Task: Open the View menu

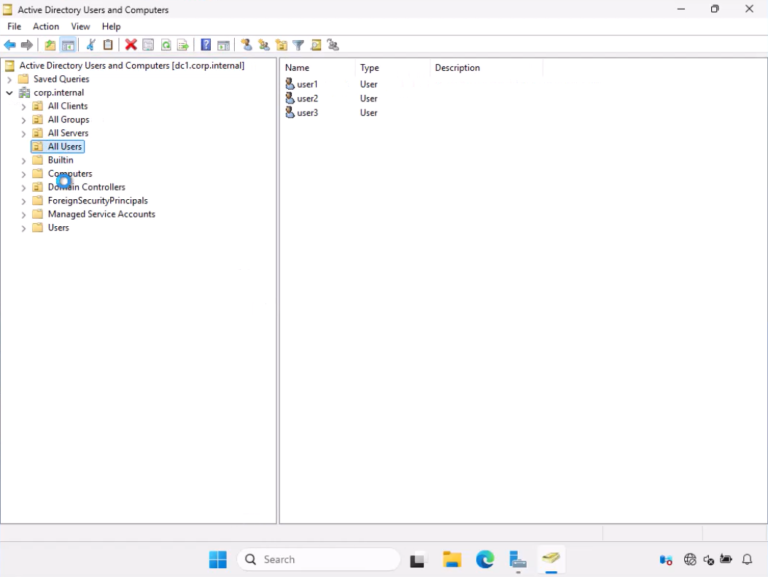Action: [80, 26]
